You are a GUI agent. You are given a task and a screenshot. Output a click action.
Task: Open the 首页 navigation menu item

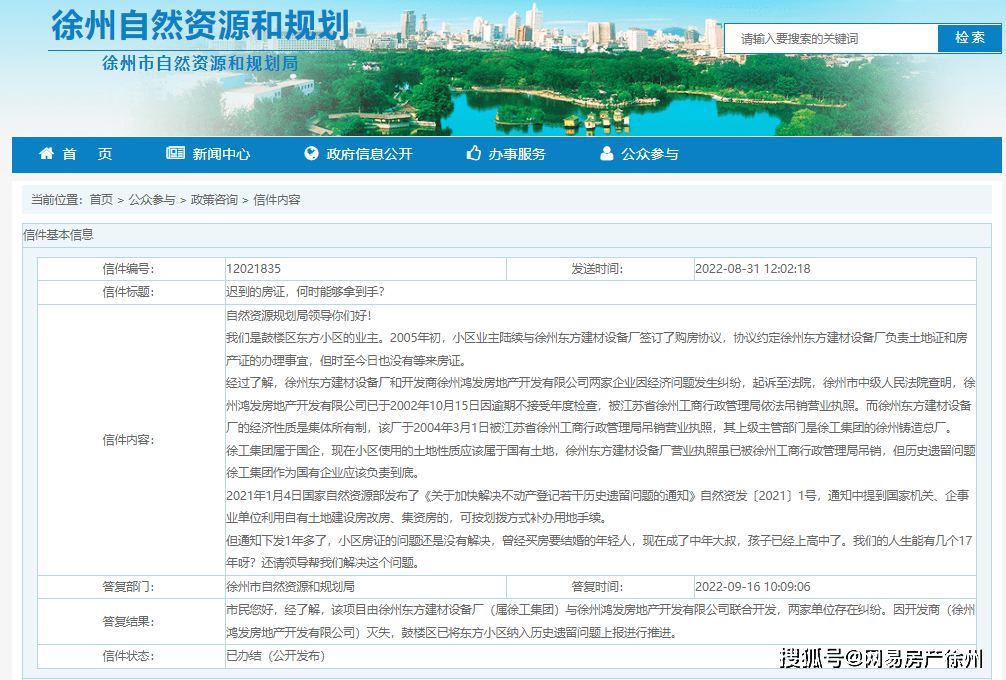tap(87, 154)
